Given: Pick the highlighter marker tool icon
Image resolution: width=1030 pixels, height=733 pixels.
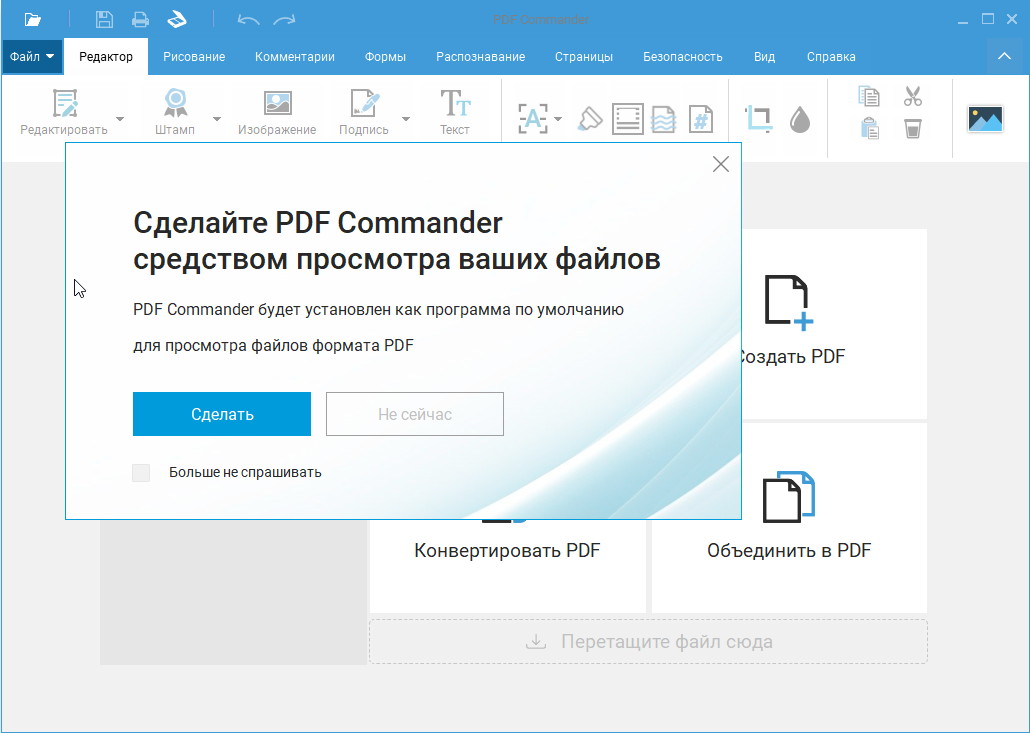Looking at the screenshot, I should pyautogui.click(x=589, y=120).
